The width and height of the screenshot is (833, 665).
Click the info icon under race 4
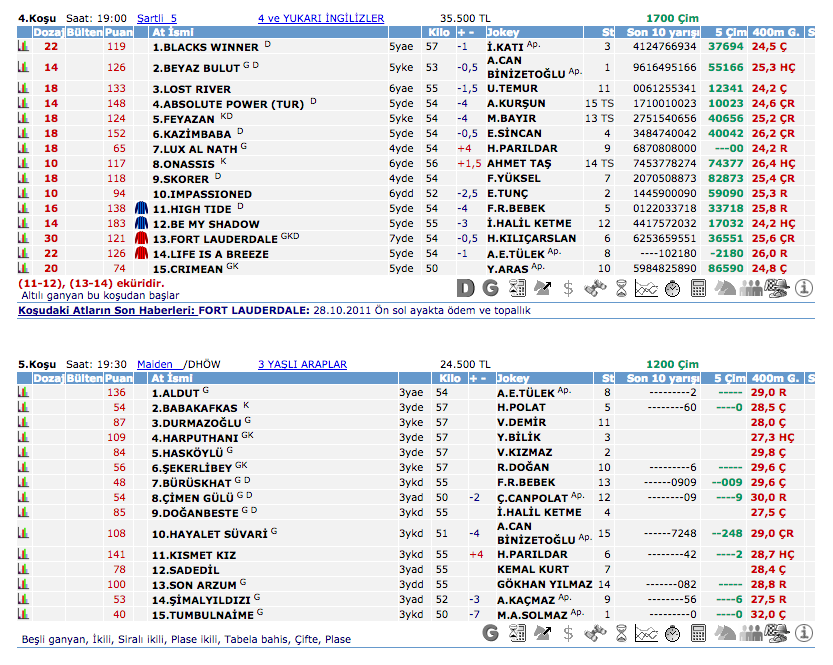(803, 289)
